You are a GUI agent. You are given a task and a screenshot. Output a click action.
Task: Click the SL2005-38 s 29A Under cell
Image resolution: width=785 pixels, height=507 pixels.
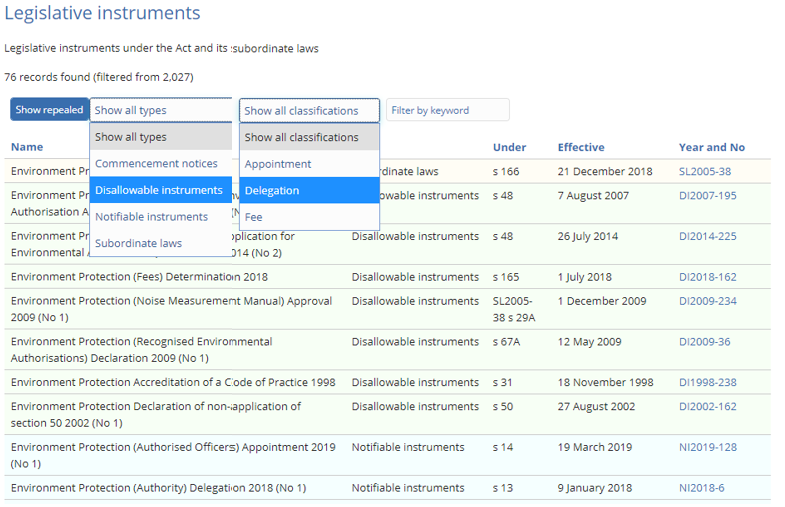[514, 309]
